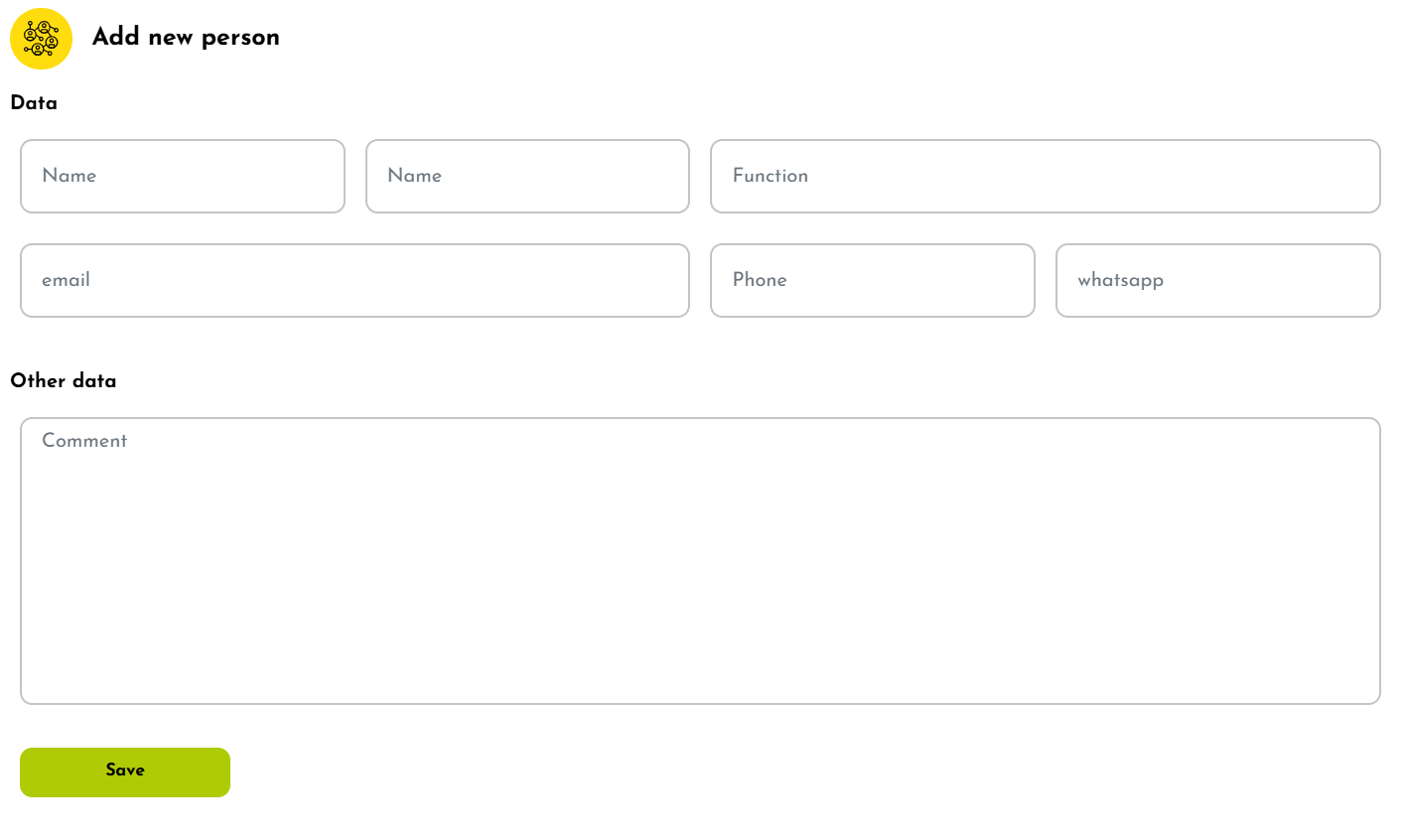Click into the email input box
The height and width of the screenshot is (840, 1405).
pos(354,280)
